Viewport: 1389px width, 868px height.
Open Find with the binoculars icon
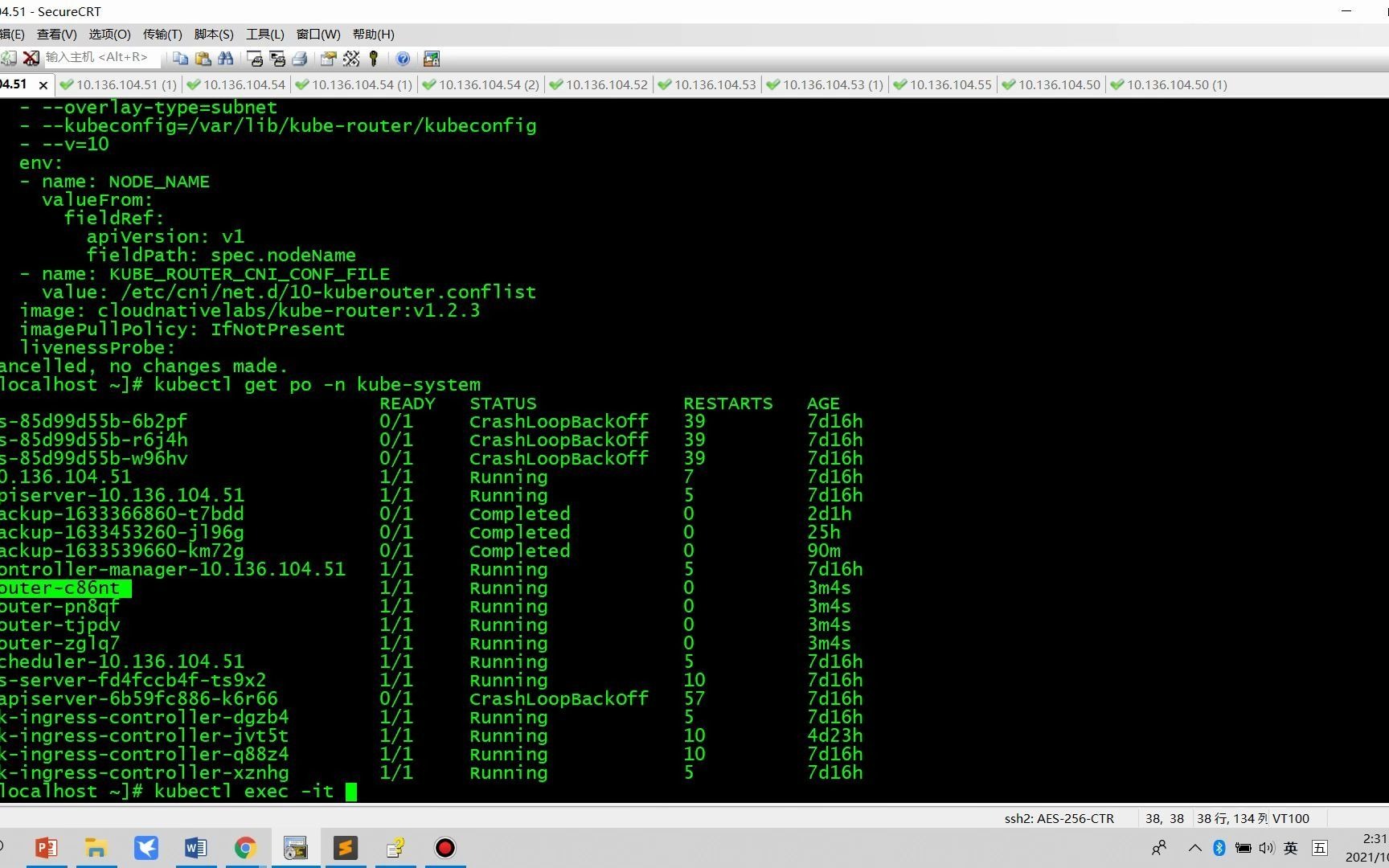point(226,58)
